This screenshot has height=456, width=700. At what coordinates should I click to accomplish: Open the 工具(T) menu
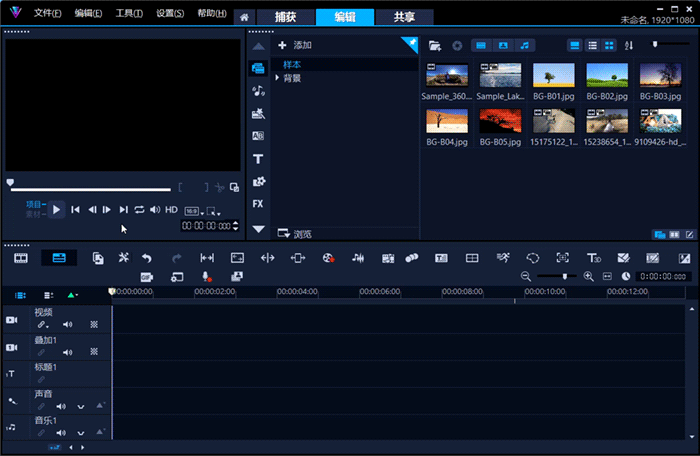(x=129, y=13)
